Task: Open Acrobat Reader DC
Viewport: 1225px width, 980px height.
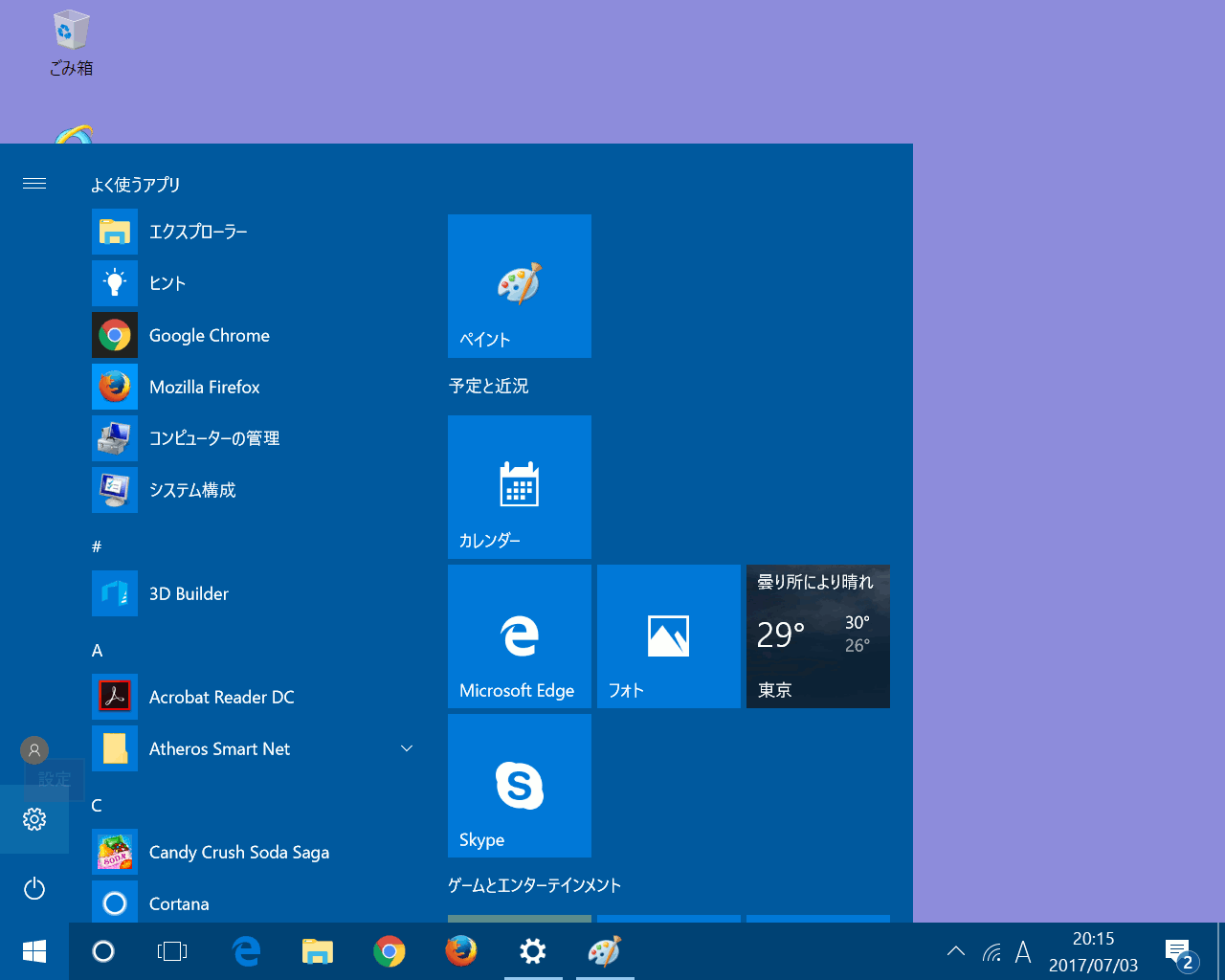Action: (x=254, y=697)
